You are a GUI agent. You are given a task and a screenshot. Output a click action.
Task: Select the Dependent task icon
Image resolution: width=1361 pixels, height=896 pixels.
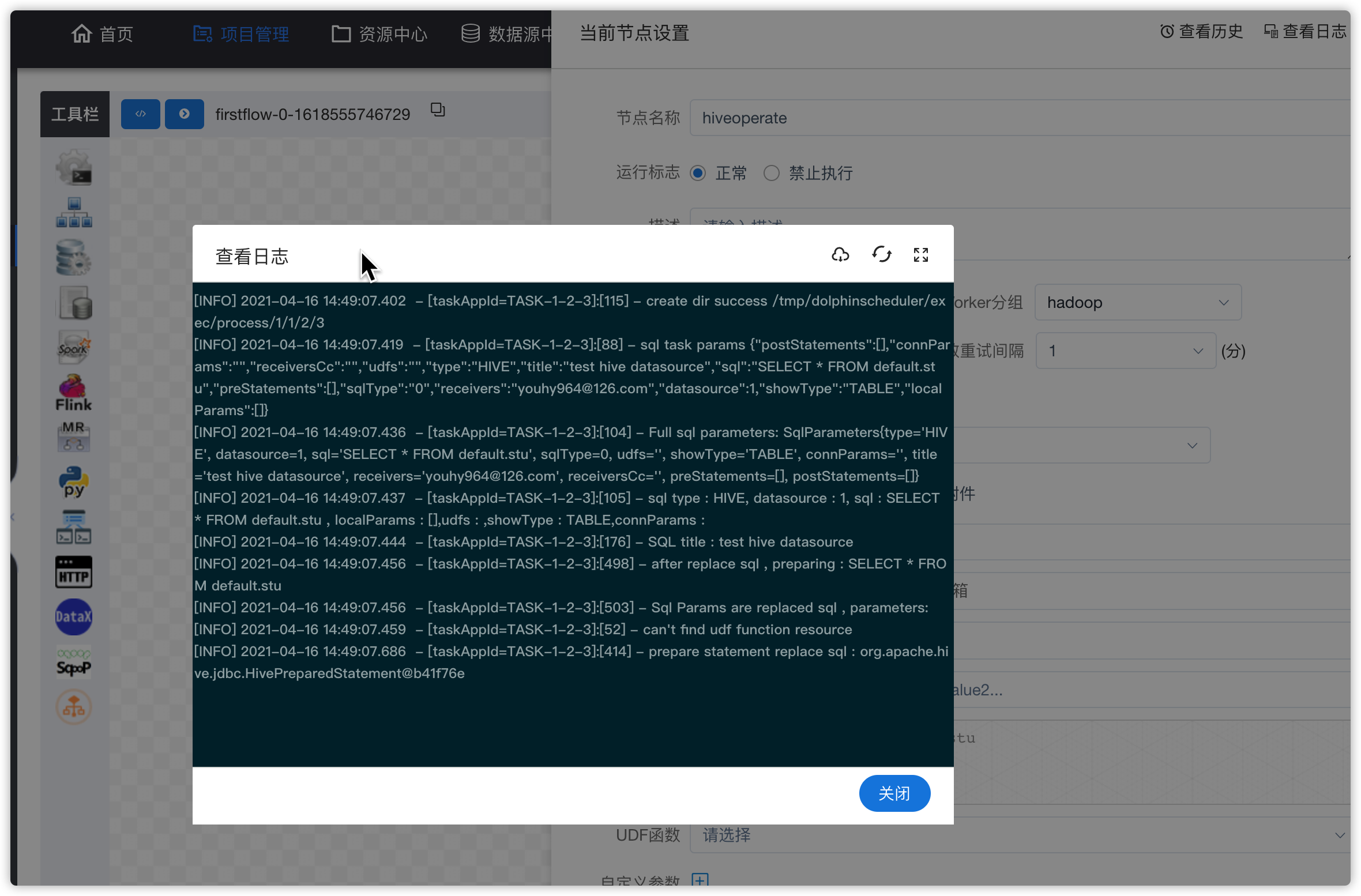74,527
